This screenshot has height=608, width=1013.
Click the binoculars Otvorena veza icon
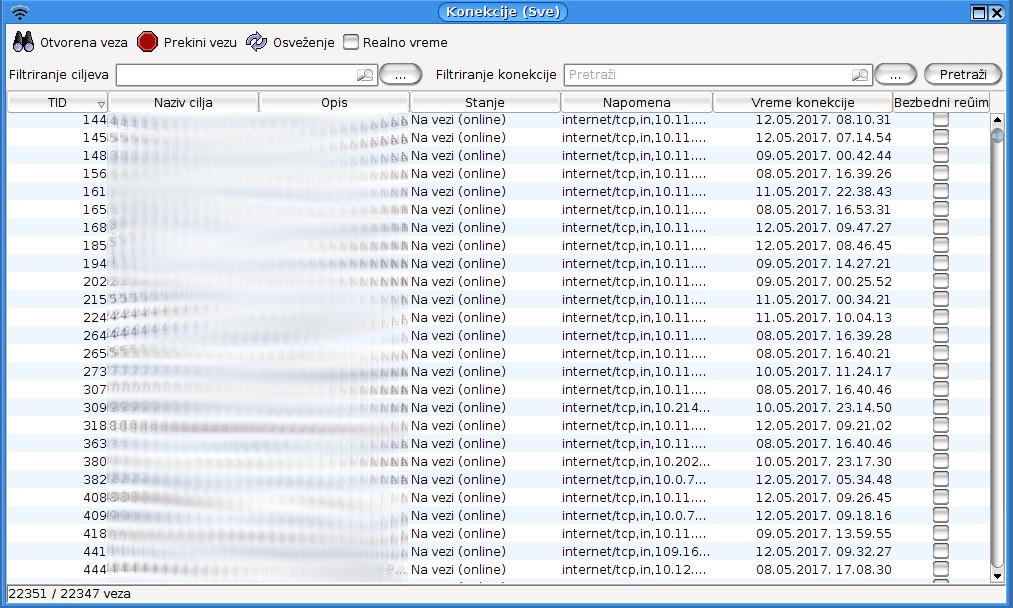click(x=24, y=42)
